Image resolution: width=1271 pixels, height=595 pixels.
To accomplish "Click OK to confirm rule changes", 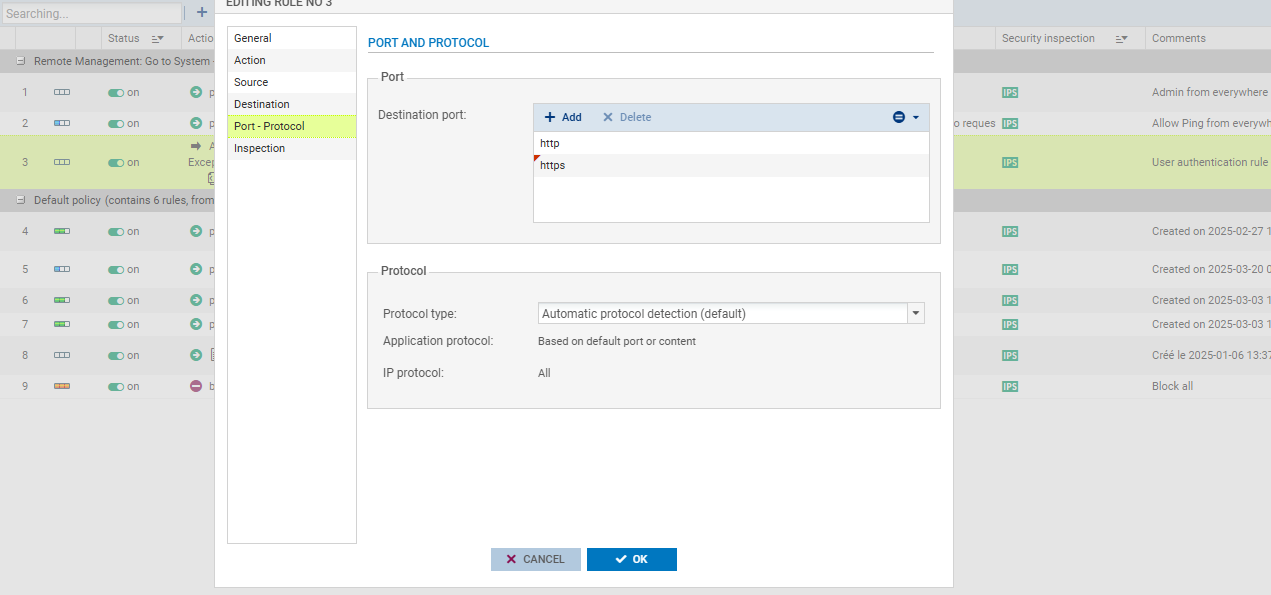I will pyautogui.click(x=631, y=559).
